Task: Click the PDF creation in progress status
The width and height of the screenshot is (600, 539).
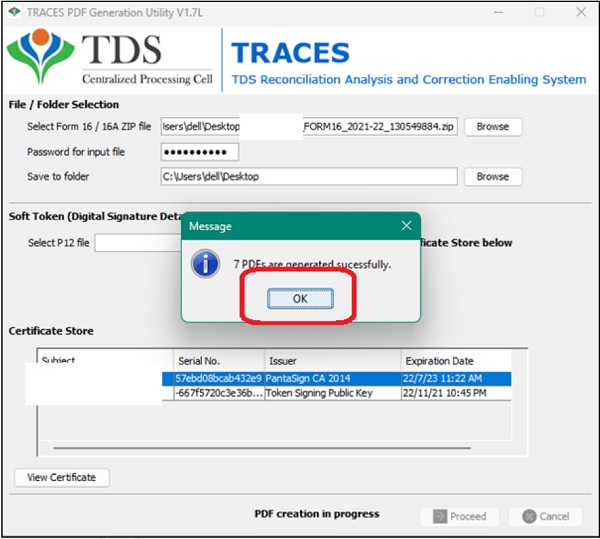Action: 317,514
